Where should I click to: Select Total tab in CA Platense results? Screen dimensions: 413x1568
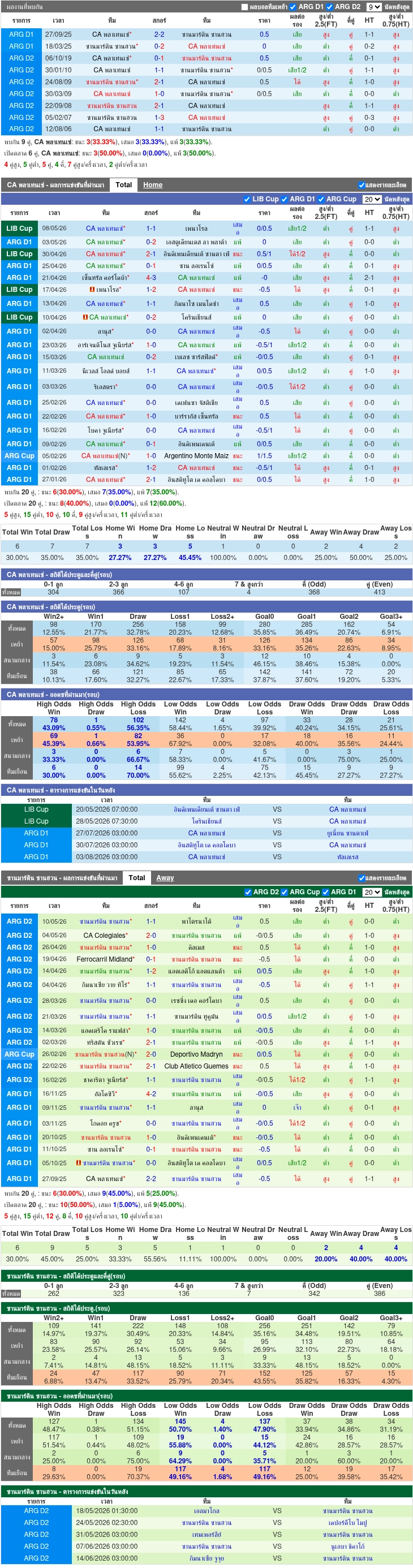(x=124, y=185)
